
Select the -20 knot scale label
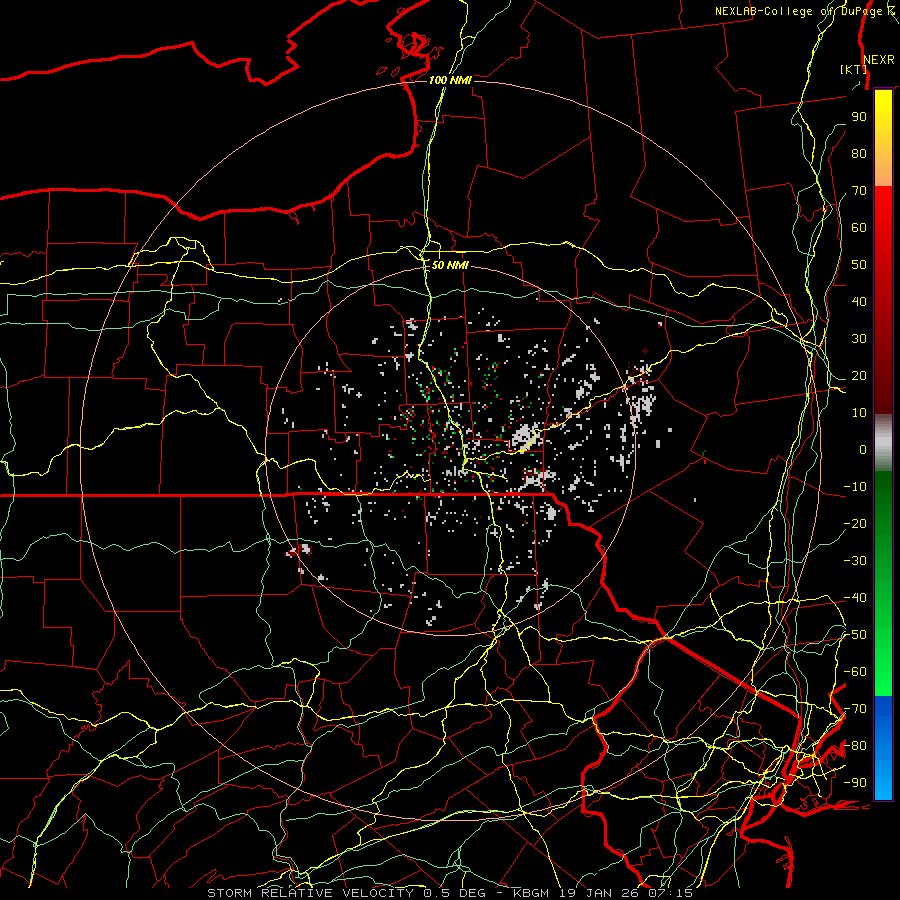(x=855, y=523)
